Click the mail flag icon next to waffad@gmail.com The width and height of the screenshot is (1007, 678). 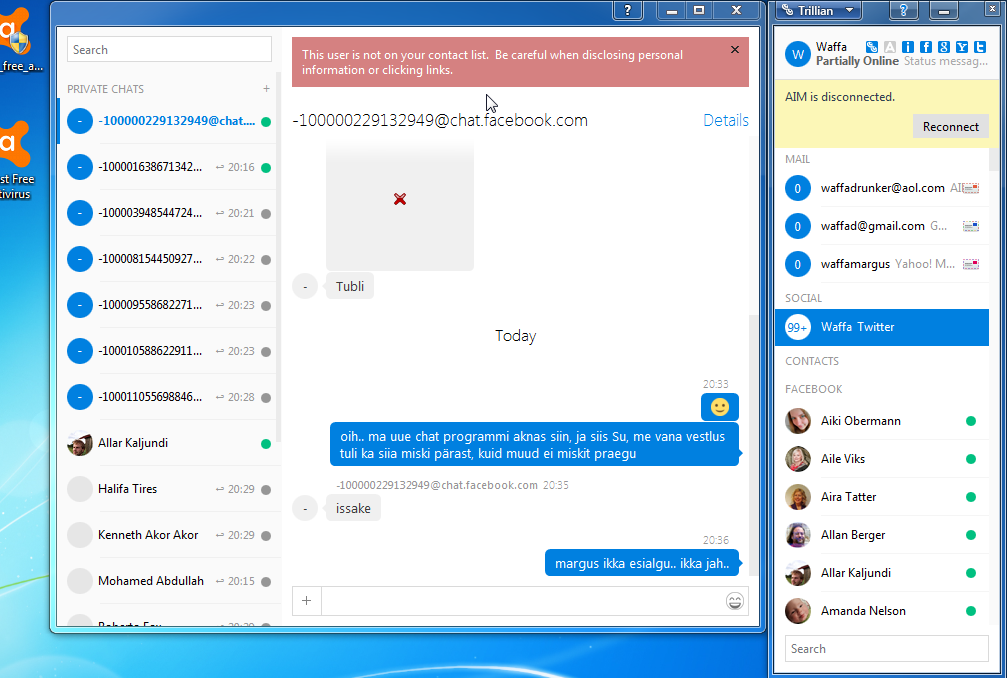[971, 226]
